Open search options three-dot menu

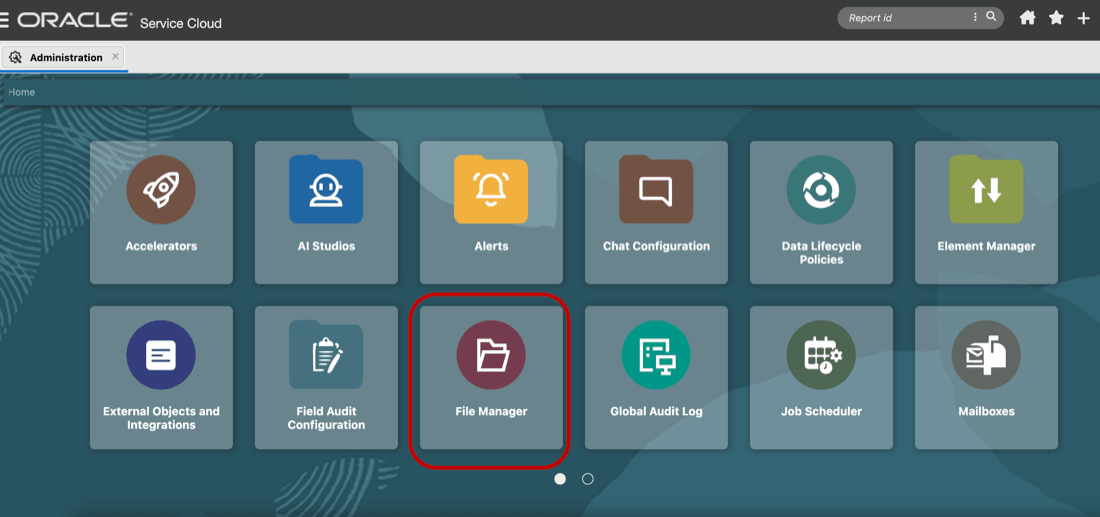tap(975, 17)
